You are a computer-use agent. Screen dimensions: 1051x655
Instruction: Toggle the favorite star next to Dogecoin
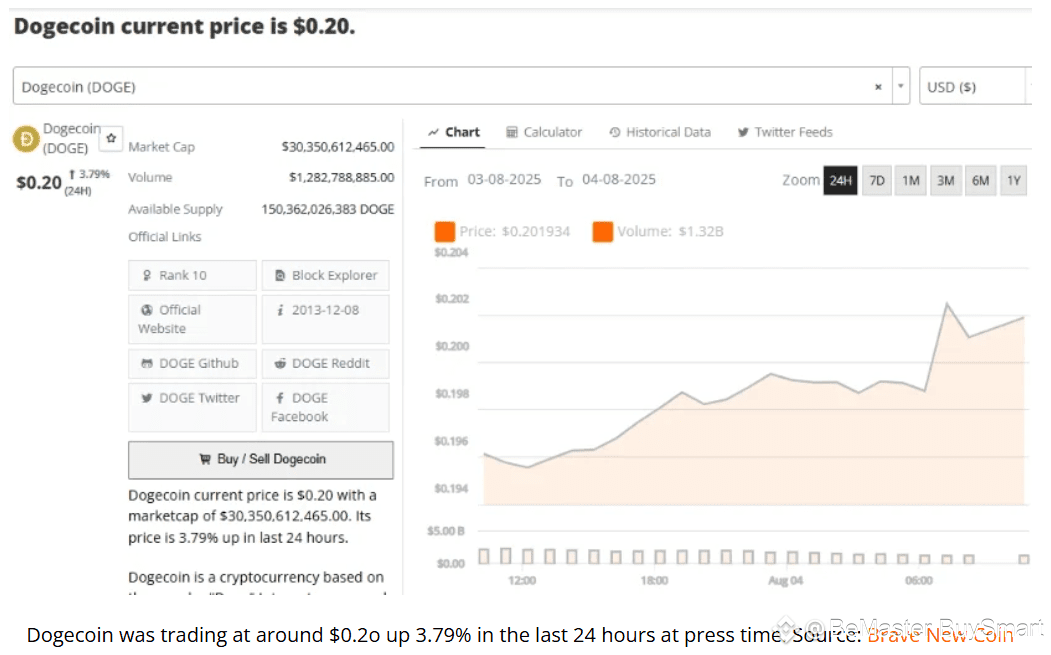pos(111,138)
